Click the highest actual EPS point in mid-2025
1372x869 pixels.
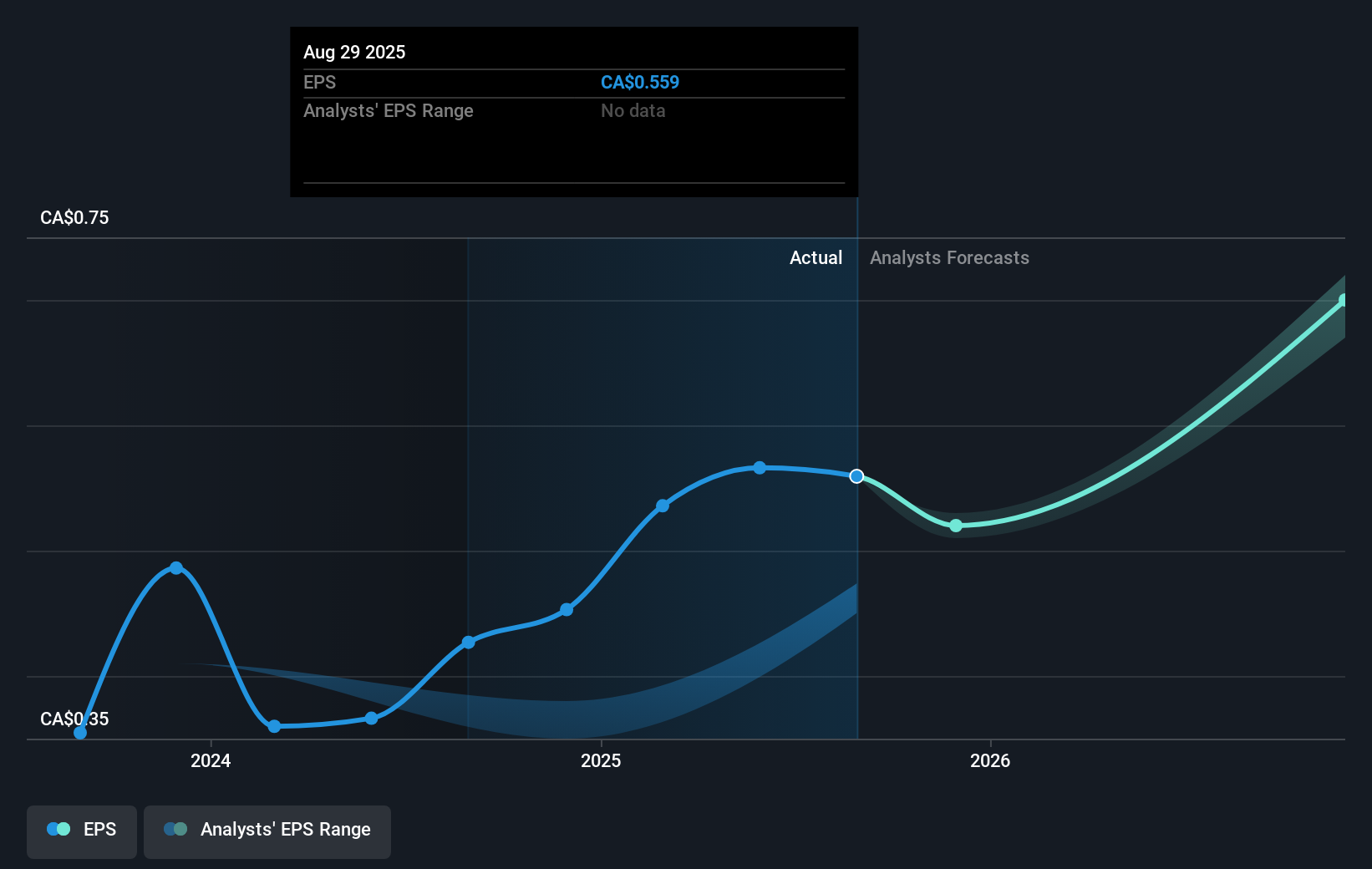760,468
